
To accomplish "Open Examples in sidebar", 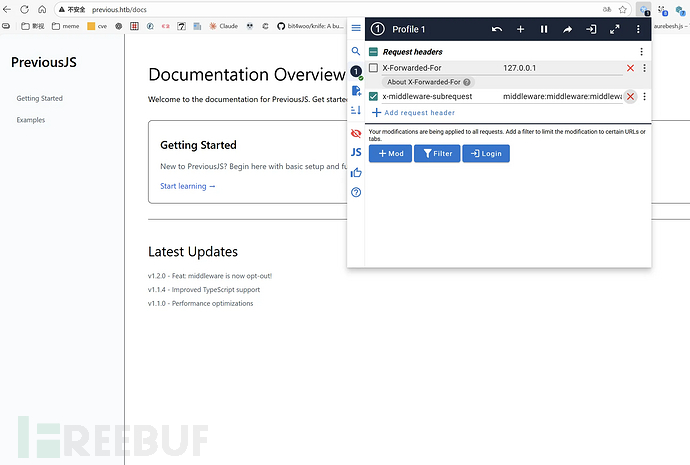I will 31,120.
